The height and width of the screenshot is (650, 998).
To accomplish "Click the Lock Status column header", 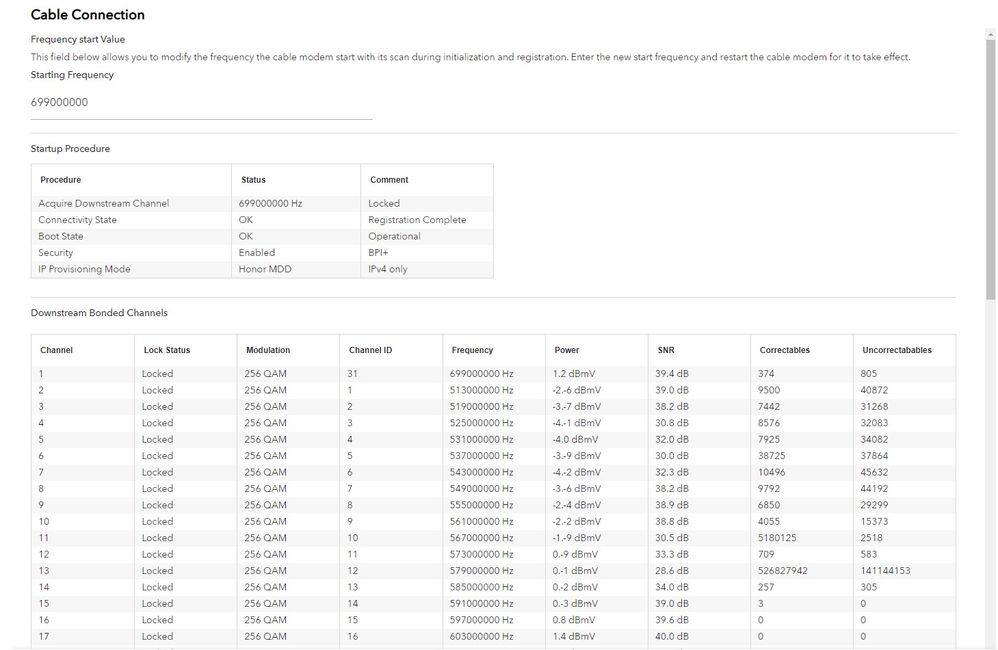I will click(x=165, y=349).
